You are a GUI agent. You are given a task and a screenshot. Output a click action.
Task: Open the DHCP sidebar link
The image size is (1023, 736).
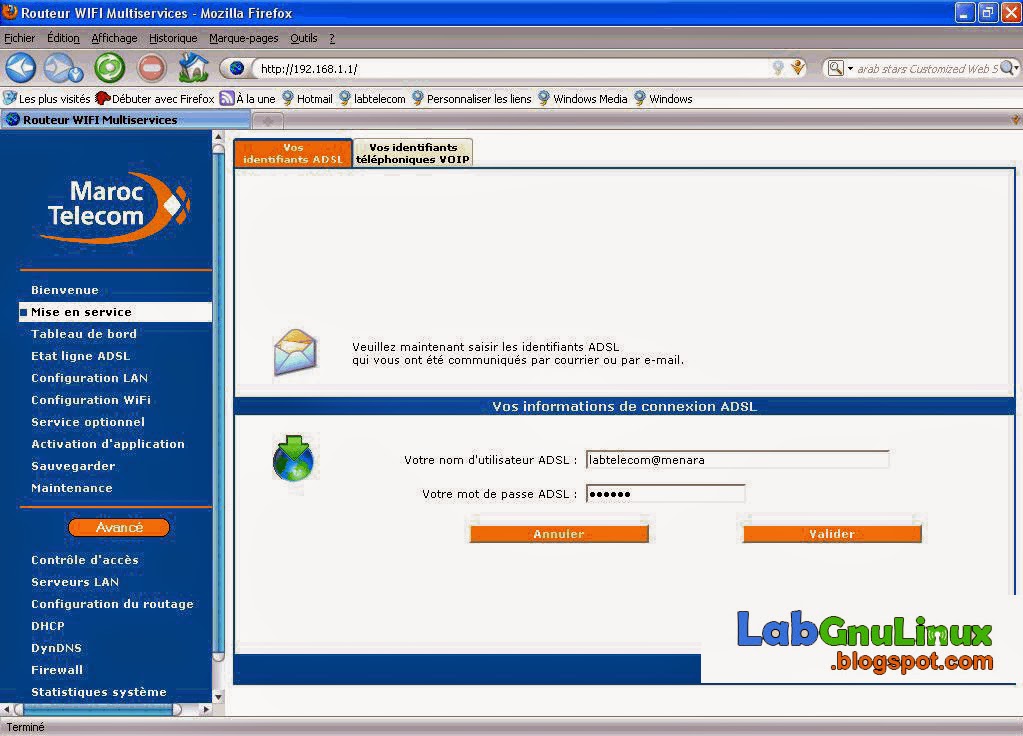pos(48,626)
